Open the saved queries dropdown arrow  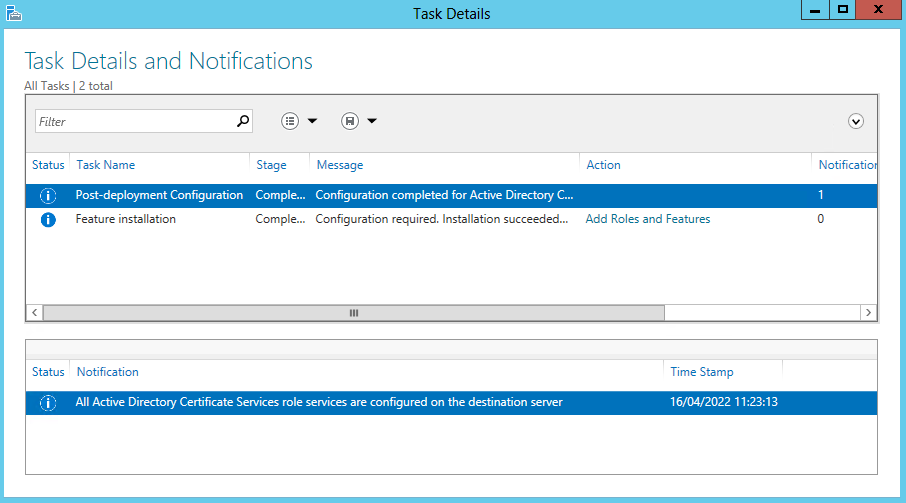point(372,121)
